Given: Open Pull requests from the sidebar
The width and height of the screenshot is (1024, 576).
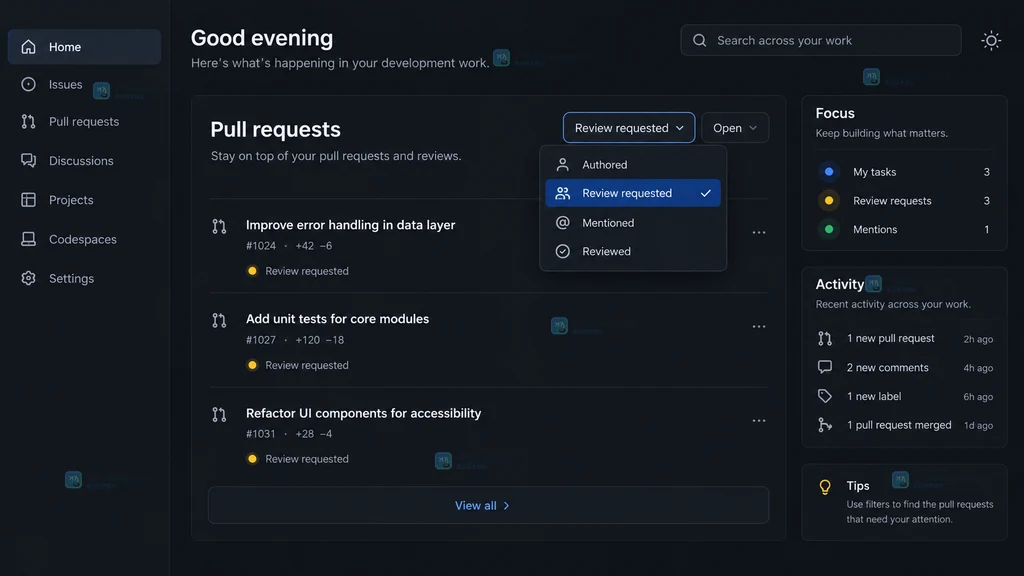Looking at the screenshot, I should coord(84,121).
